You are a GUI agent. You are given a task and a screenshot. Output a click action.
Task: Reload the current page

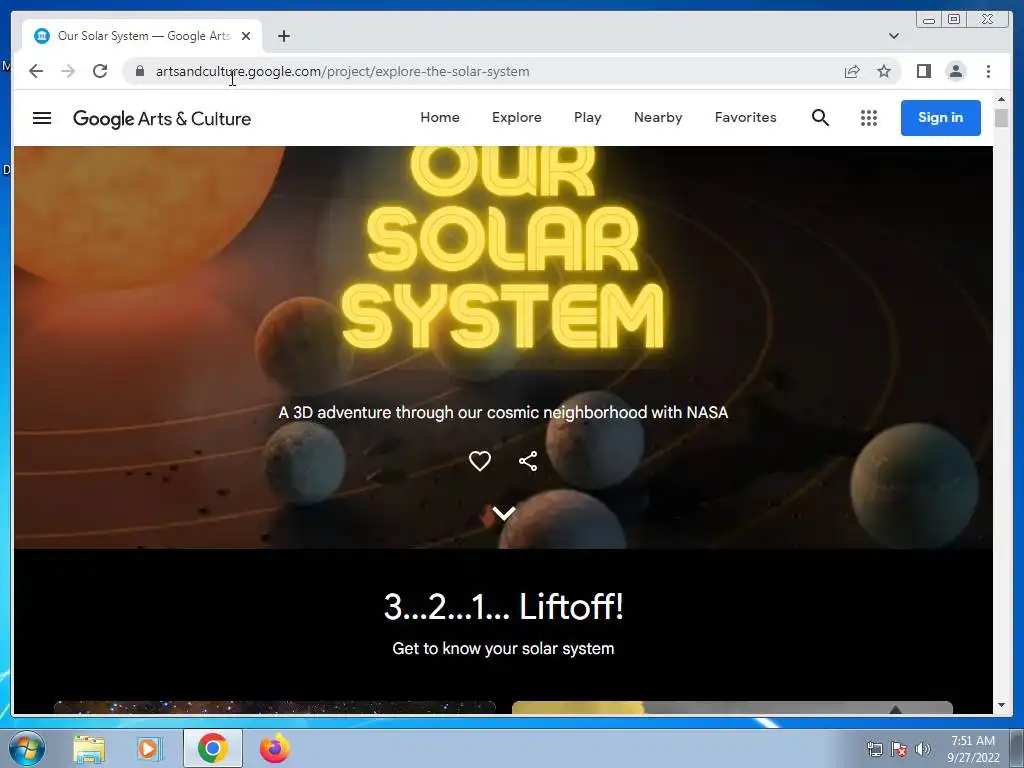(100, 71)
